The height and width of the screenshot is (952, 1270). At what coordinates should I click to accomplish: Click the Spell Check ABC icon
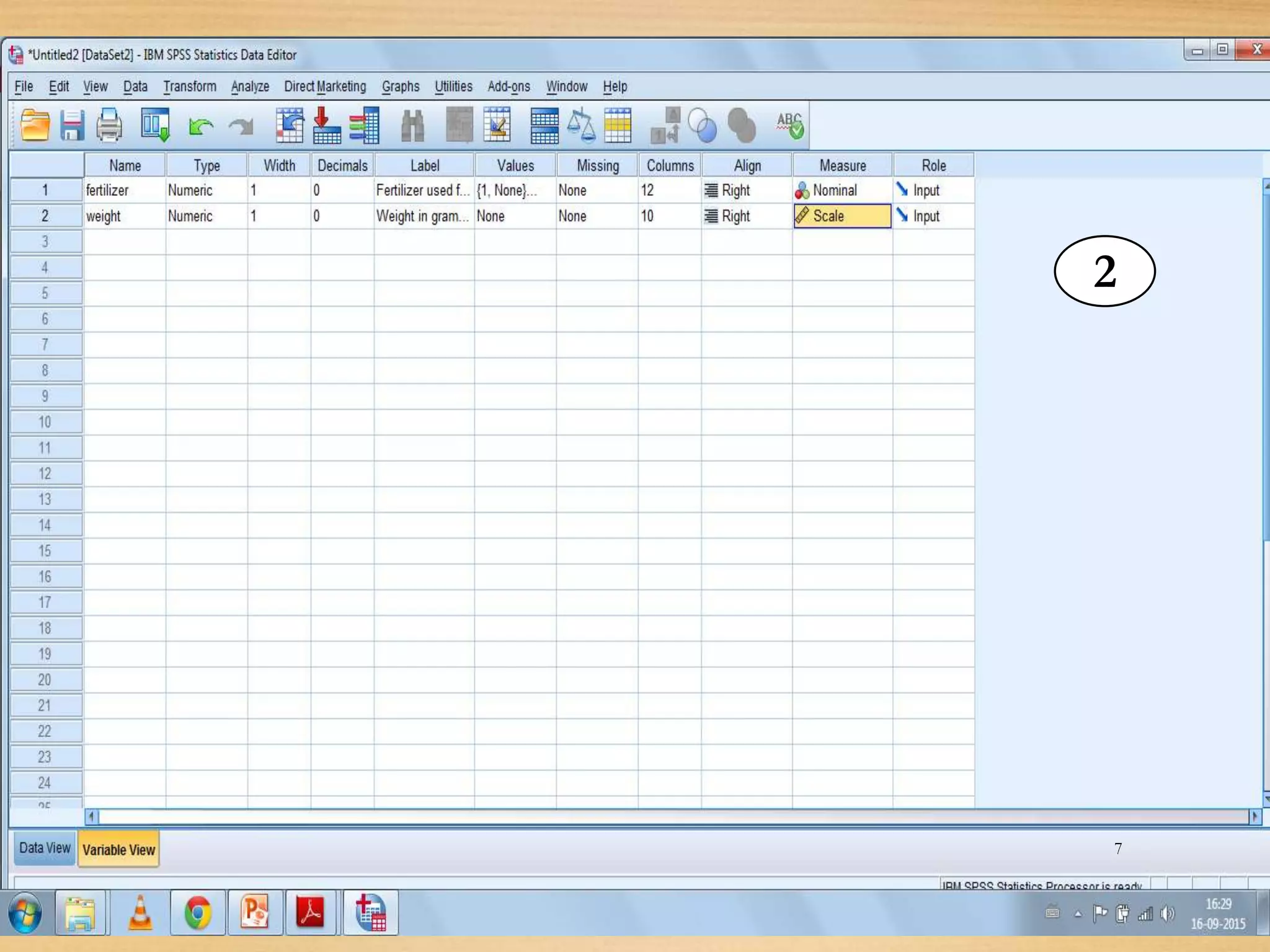click(789, 125)
